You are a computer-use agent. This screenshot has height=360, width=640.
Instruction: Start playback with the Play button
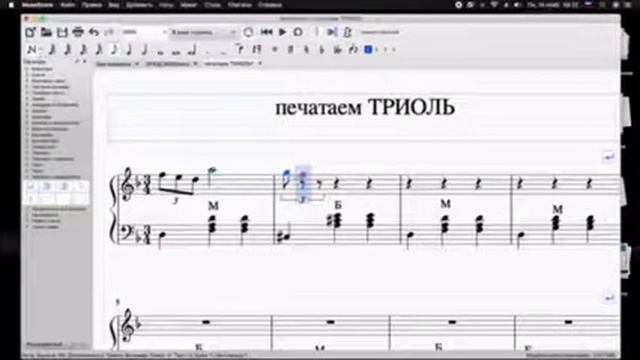tap(282, 32)
